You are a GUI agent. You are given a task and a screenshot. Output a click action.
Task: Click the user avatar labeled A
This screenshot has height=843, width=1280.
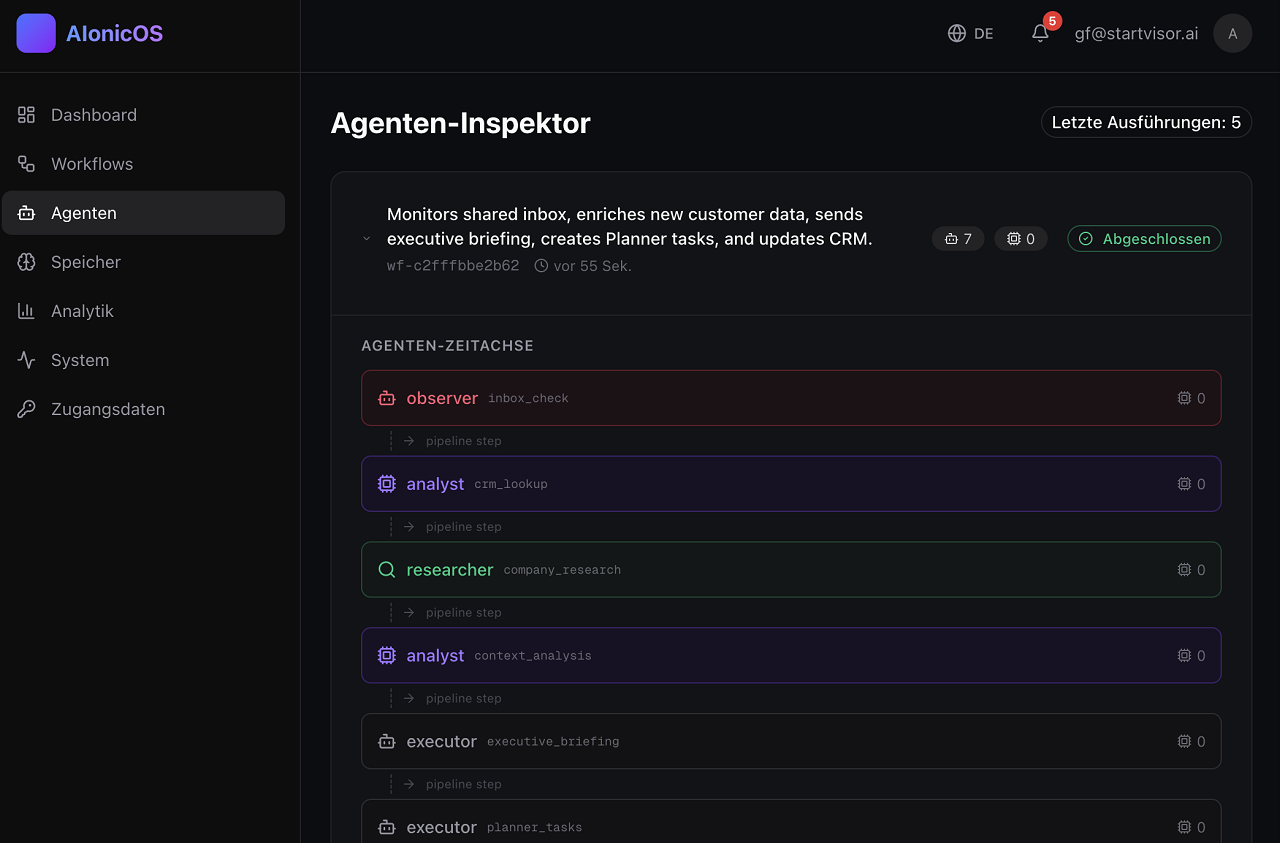[x=1232, y=33]
